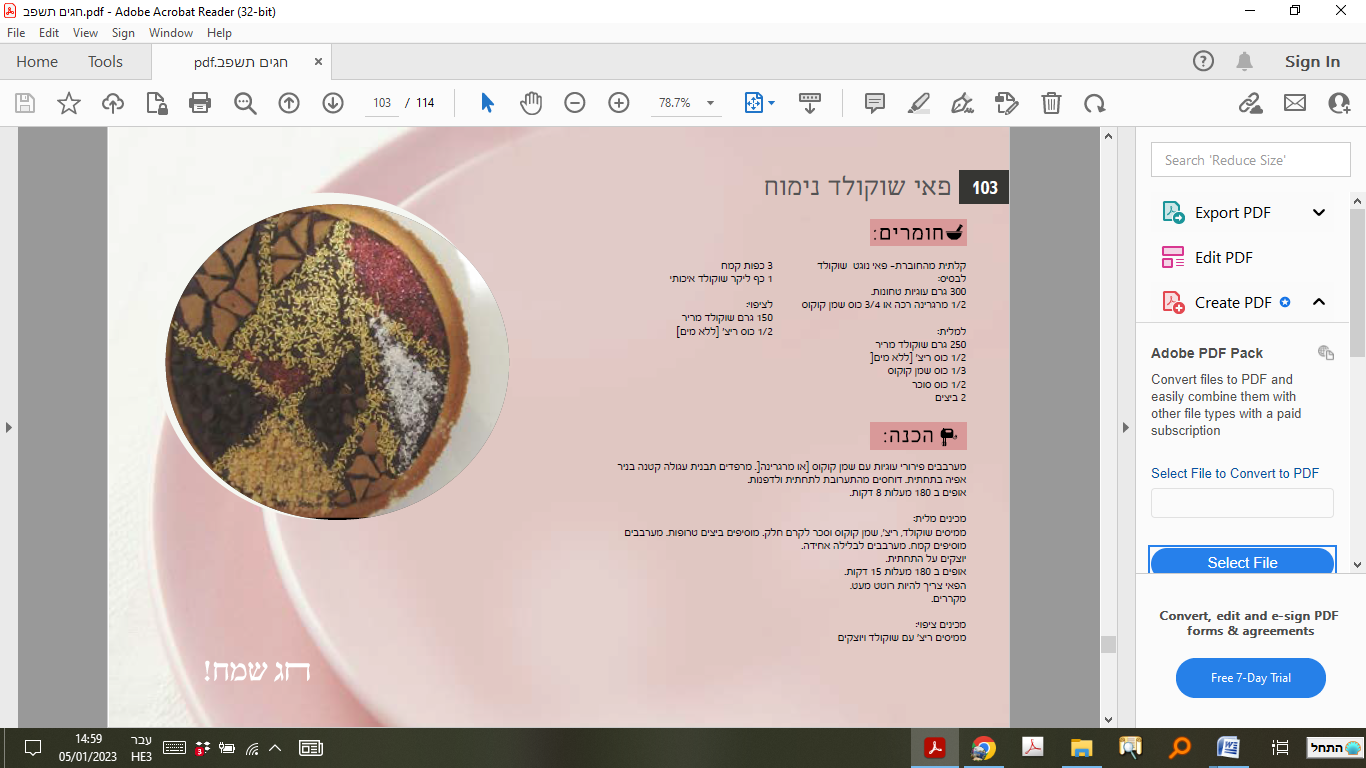This screenshot has width=1366, height=768.
Task: Print the PDF with the printer icon
Action: point(200,103)
